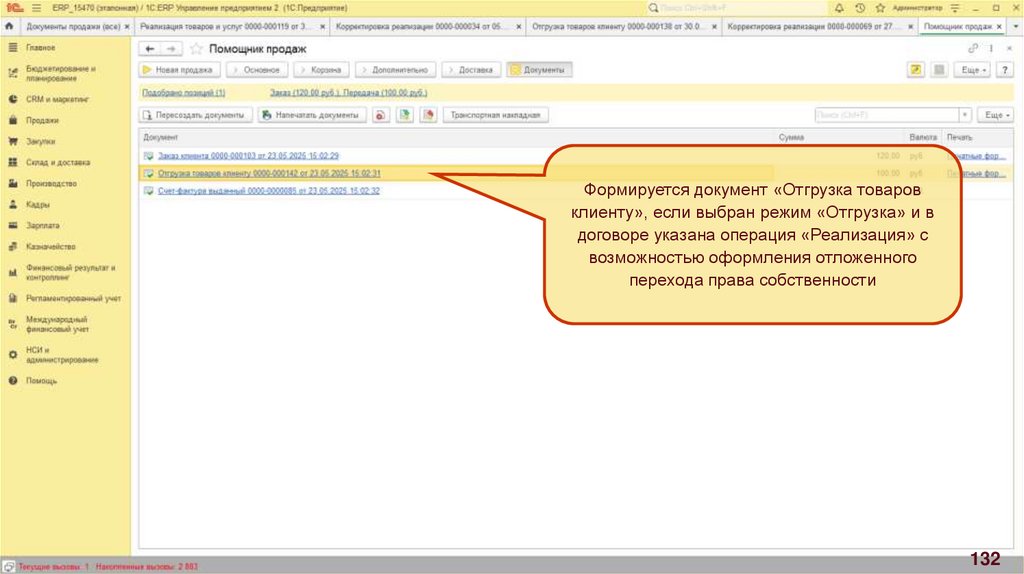The image size is (1024, 574).
Task: Click the forward navigation arrow
Action: click(171, 49)
